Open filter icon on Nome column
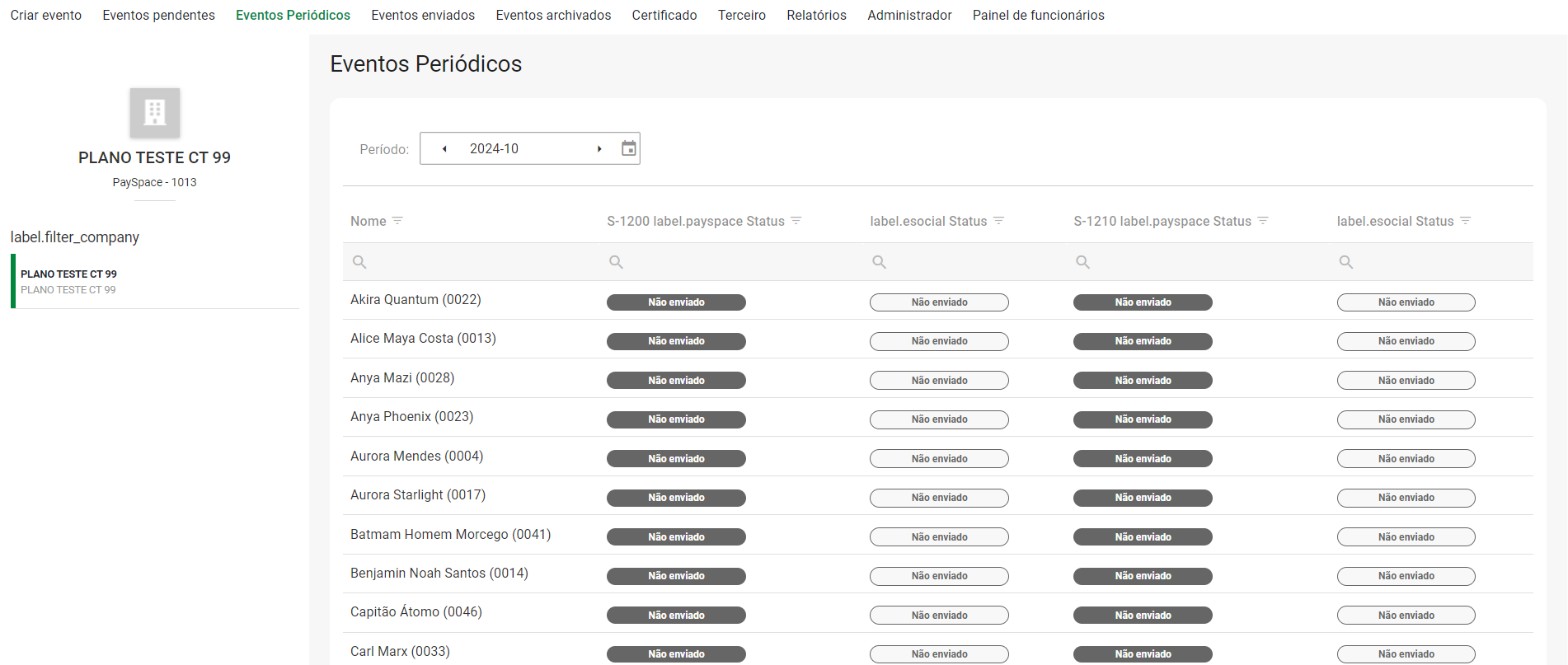Screen dimensions: 1568x665 coord(397,221)
